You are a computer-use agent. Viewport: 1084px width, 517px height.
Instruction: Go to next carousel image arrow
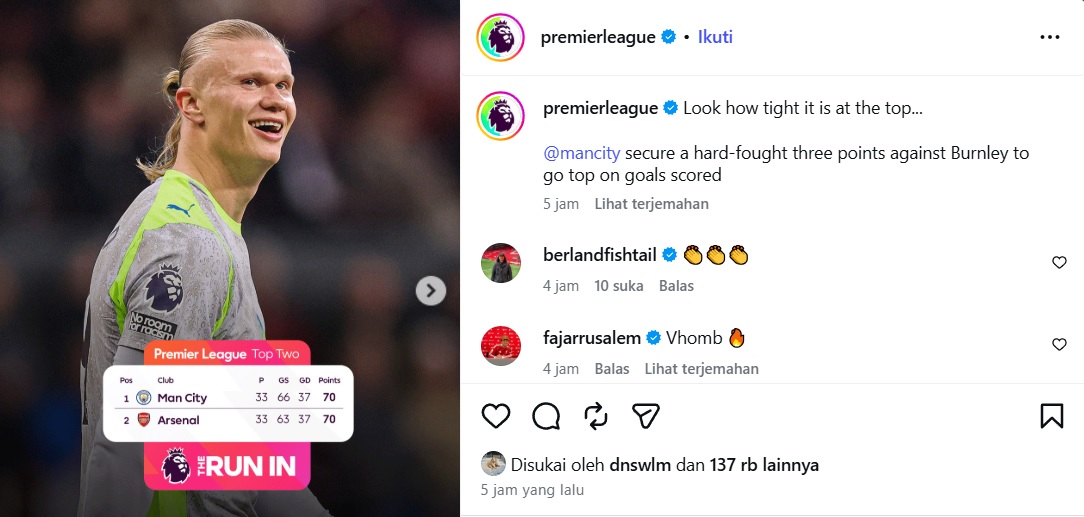(x=431, y=291)
